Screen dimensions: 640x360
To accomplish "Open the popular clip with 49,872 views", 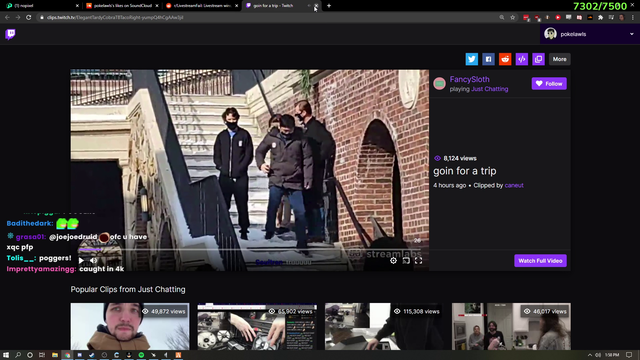I will click(130, 326).
